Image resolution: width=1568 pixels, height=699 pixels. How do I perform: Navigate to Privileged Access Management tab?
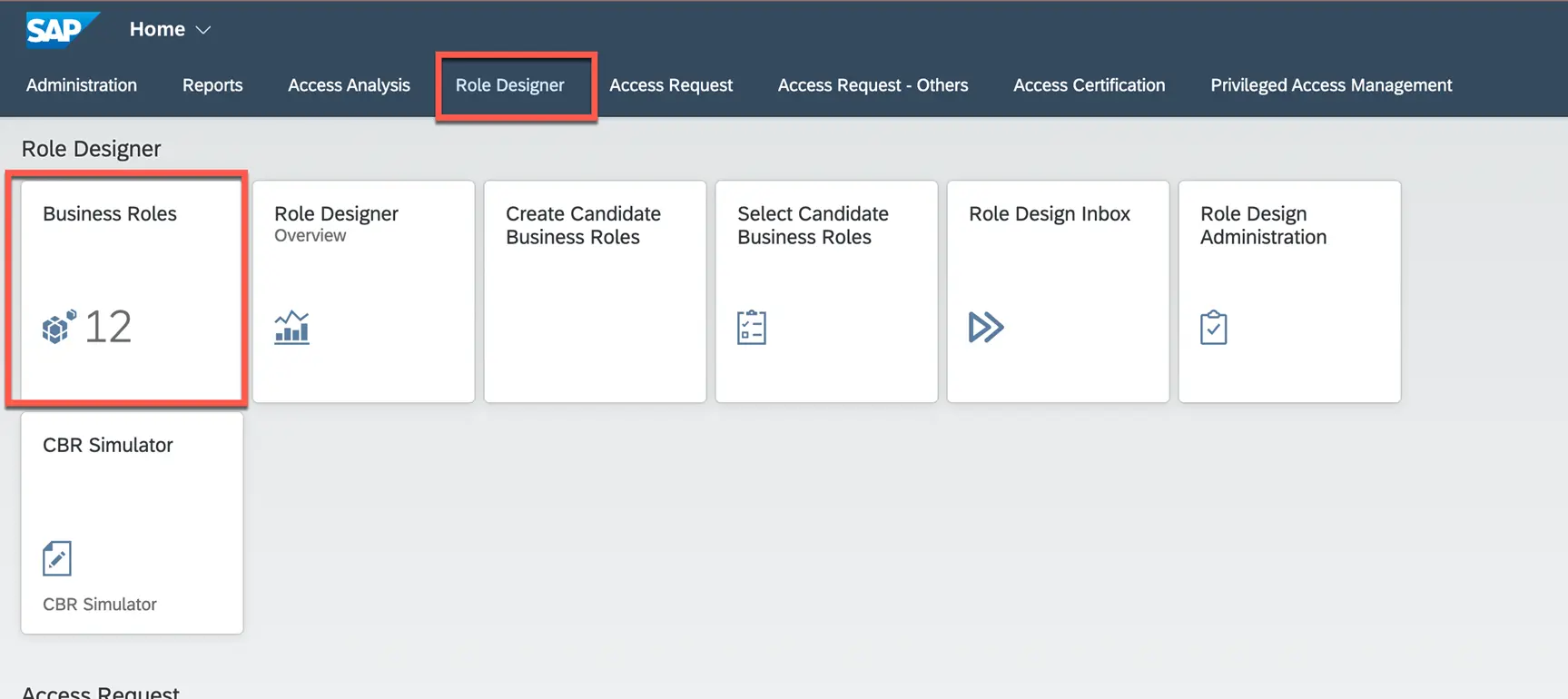pos(1331,85)
